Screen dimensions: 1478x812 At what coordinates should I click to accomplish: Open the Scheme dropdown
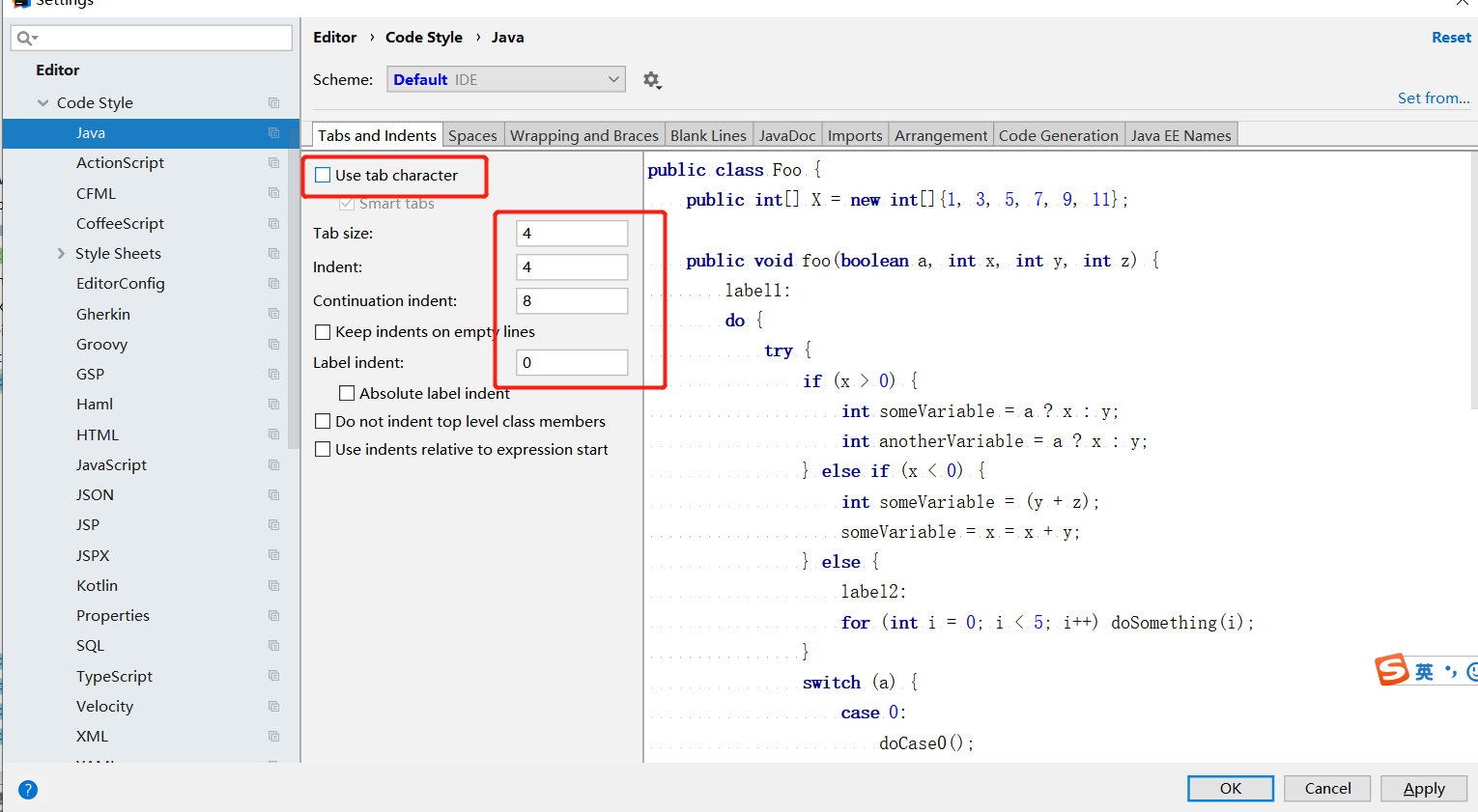pyautogui.click(x=505, y=79)
